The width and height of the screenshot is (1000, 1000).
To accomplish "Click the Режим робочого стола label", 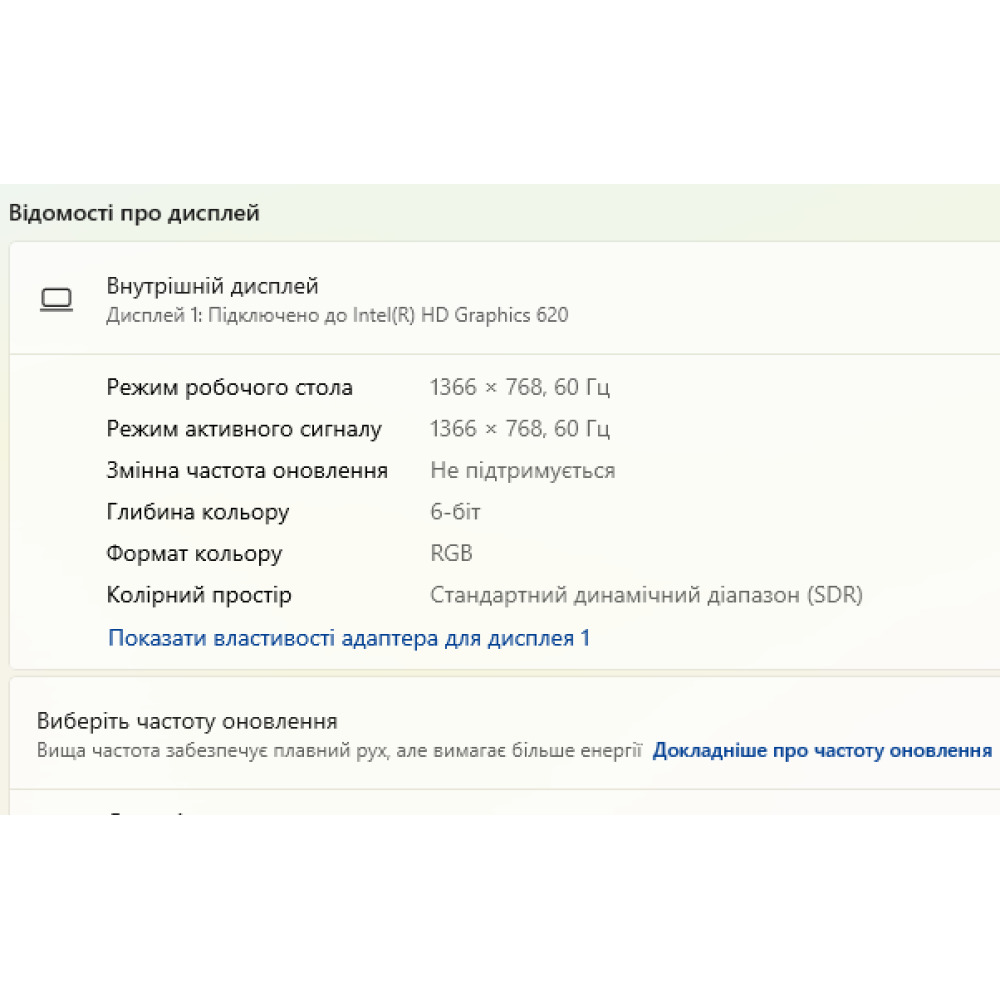I will 229,387.
